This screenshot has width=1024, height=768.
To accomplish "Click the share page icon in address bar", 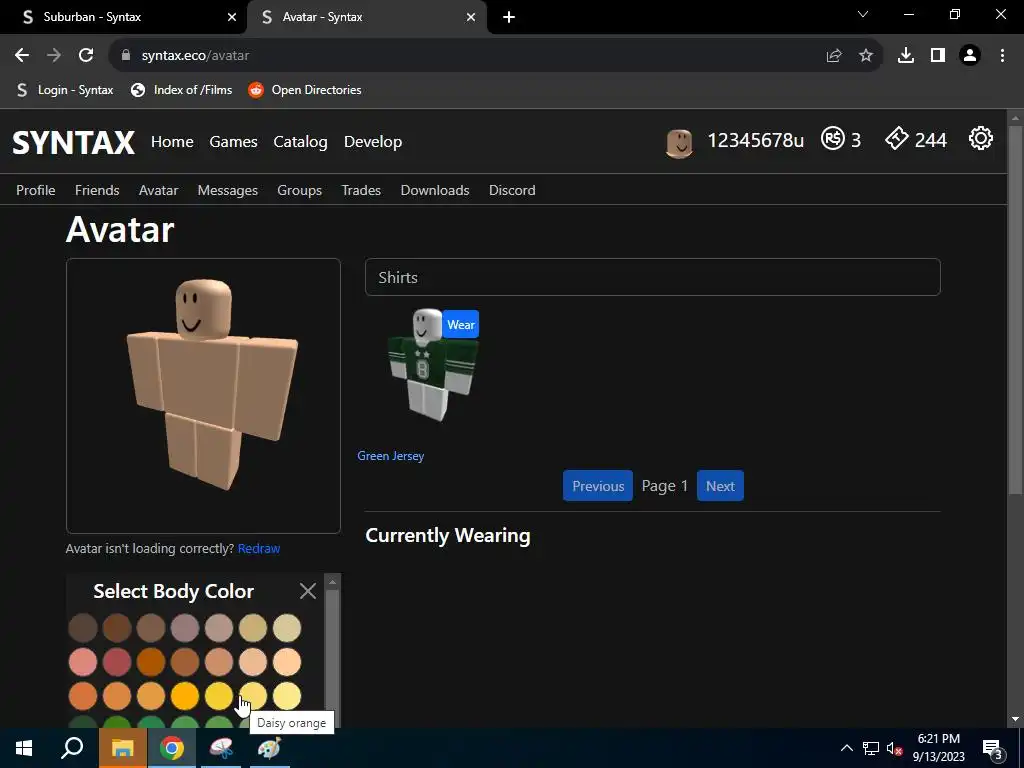I will (833, 56).
